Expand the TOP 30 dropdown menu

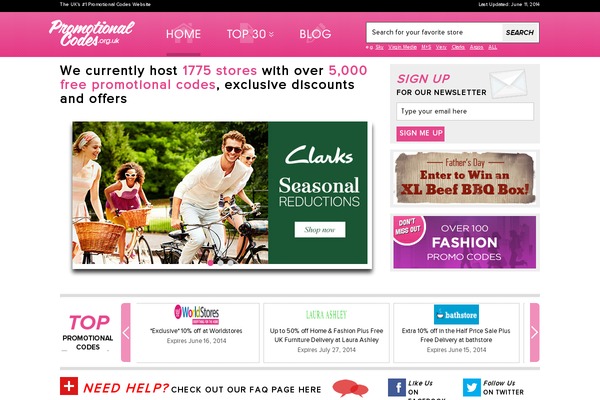click(x=250, y=34)
